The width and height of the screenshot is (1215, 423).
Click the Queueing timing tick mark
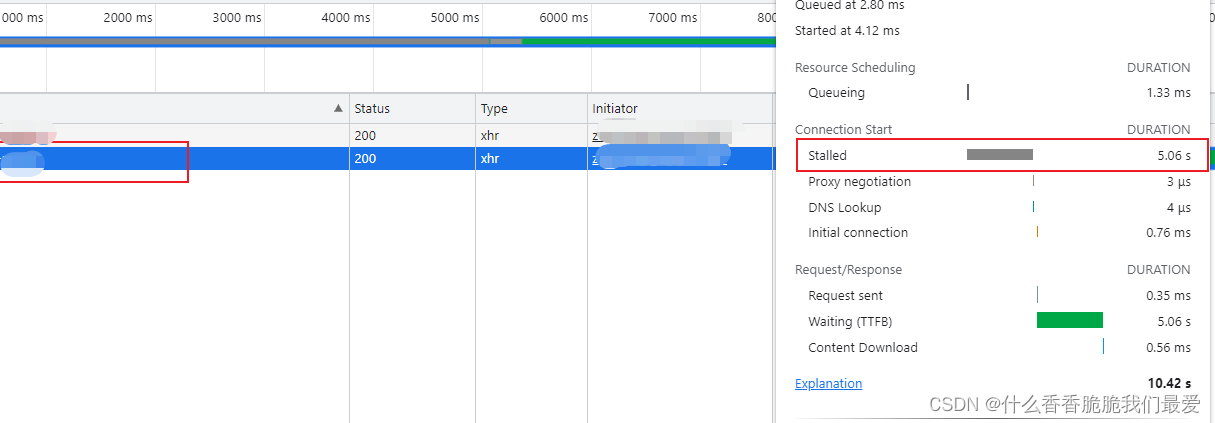[968, 93]
